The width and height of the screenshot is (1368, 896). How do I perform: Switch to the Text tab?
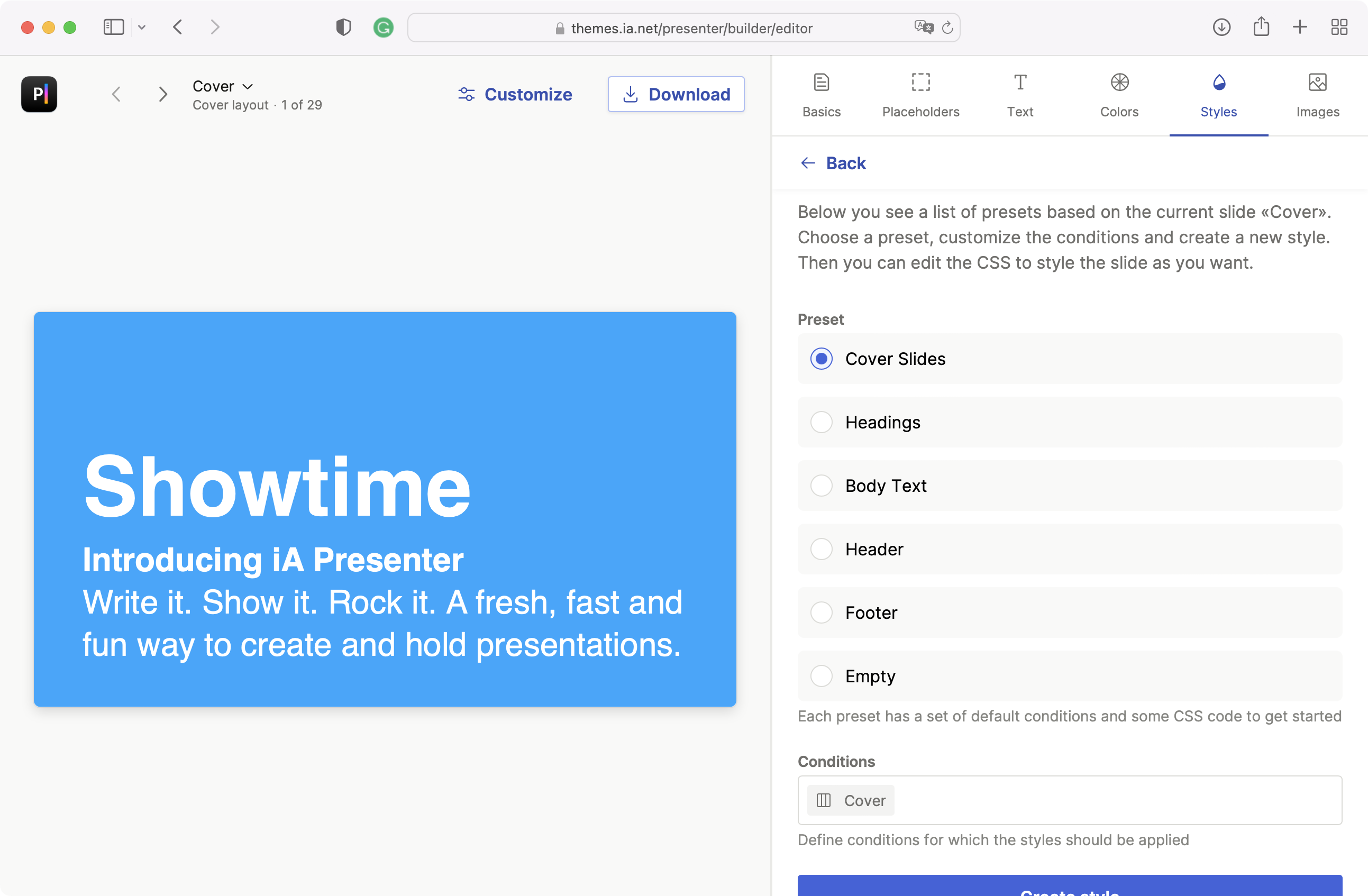1020,95
